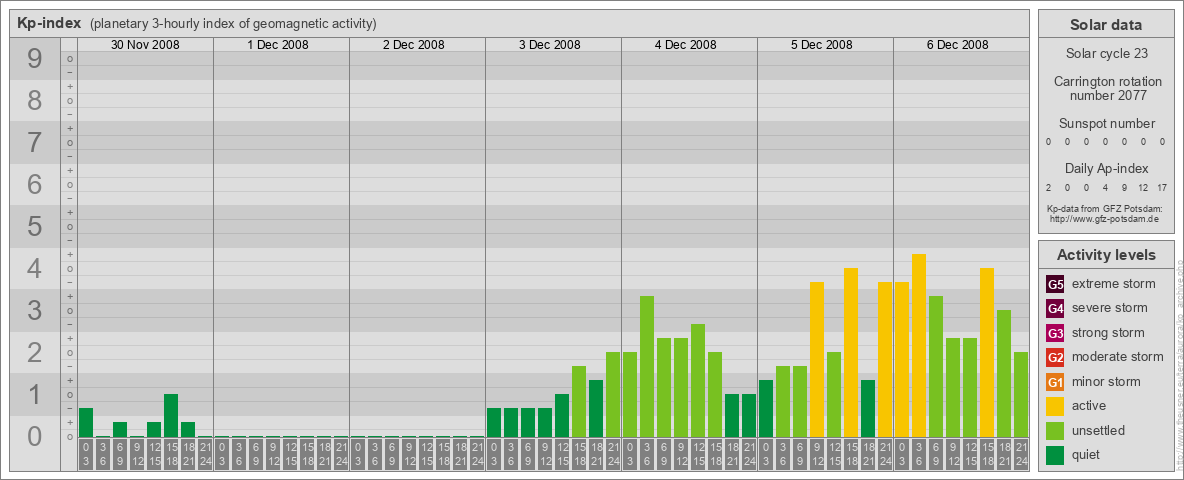Image resolution: width=1184 pixels, height=480 pixels.
Task: Click the dark green 30 Nov 0-3h bar
Action: click(x=86, y=423)
